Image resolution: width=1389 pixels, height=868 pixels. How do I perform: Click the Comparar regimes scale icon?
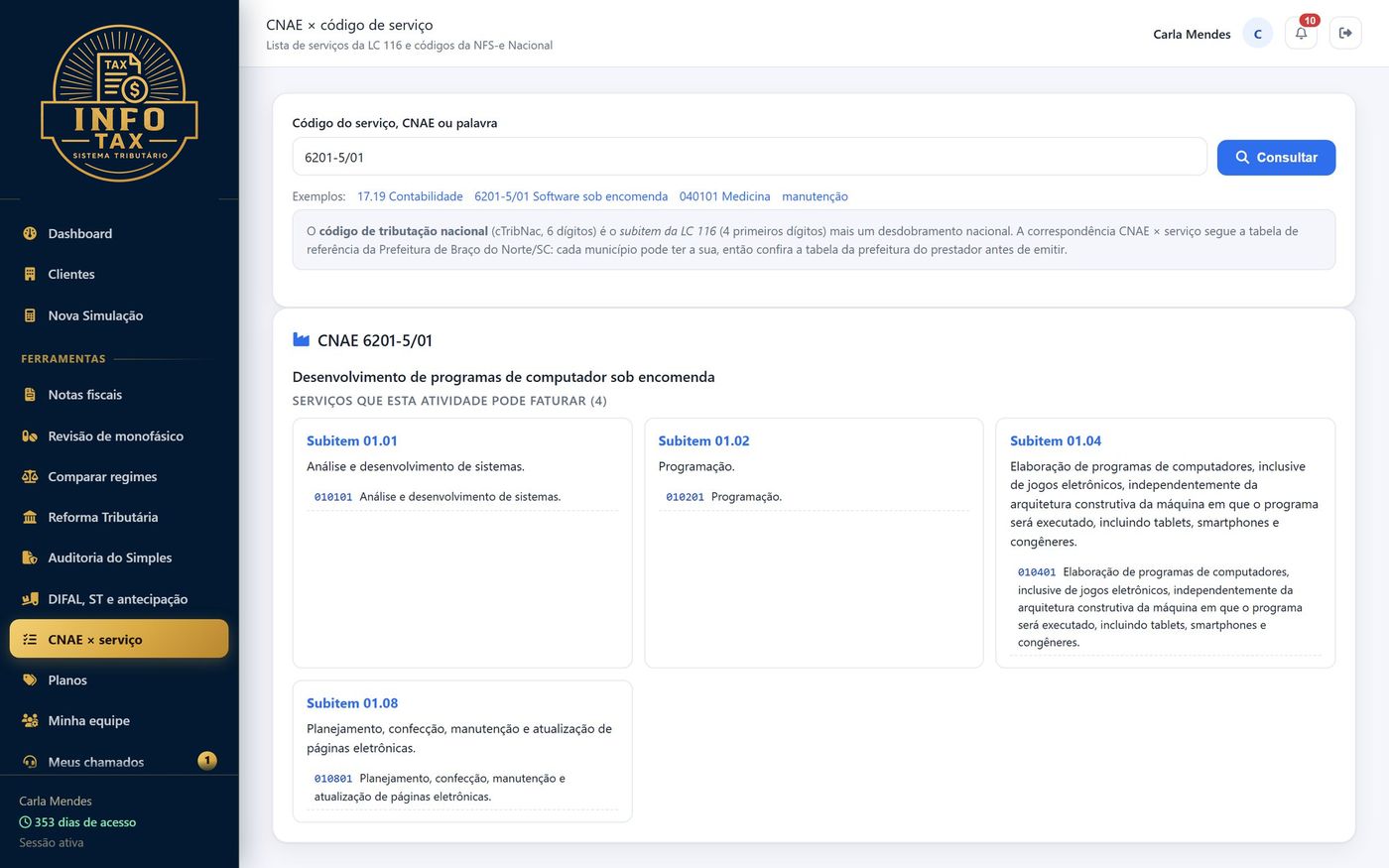30,477
